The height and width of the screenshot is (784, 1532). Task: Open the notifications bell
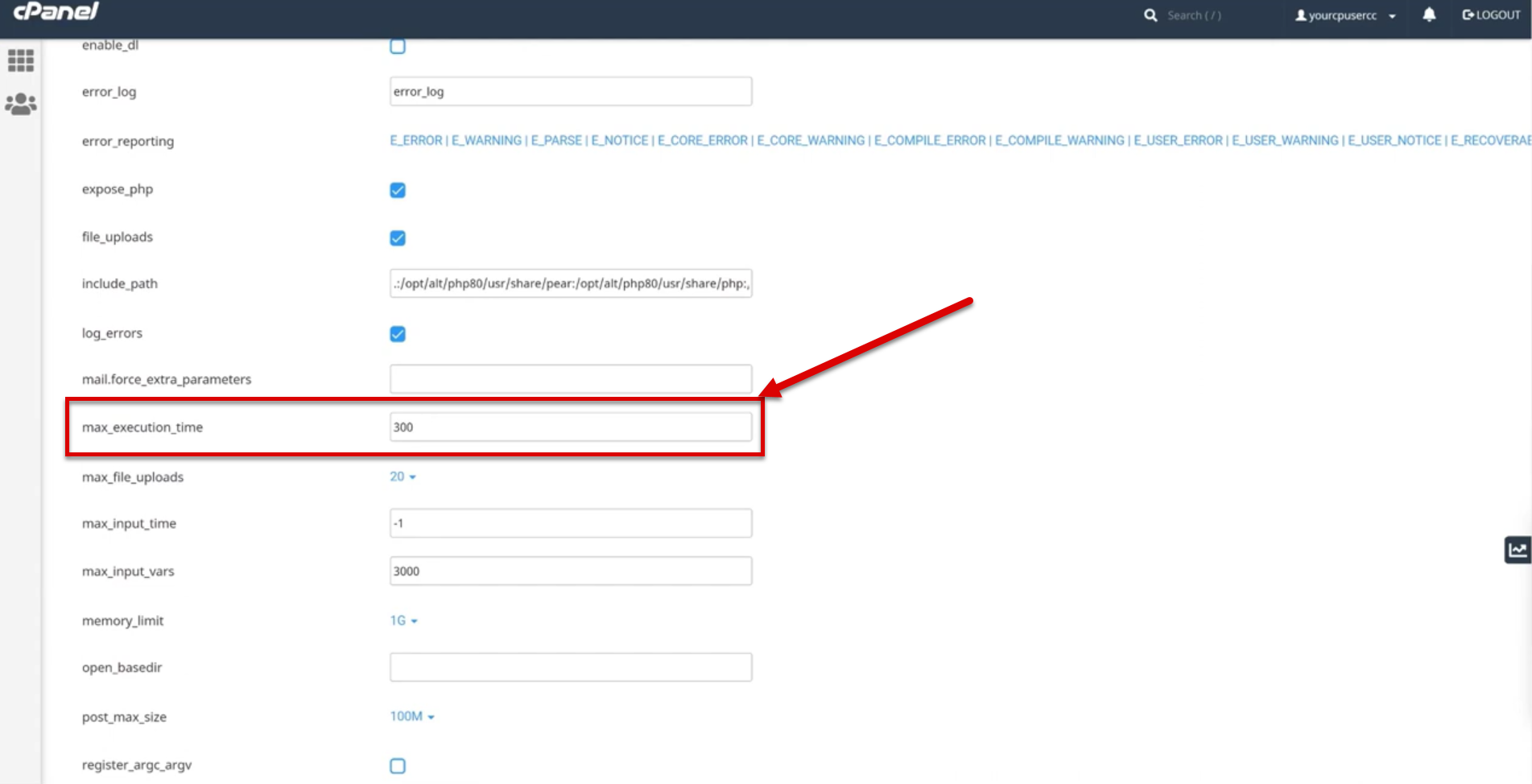(x=1429, y=15)
